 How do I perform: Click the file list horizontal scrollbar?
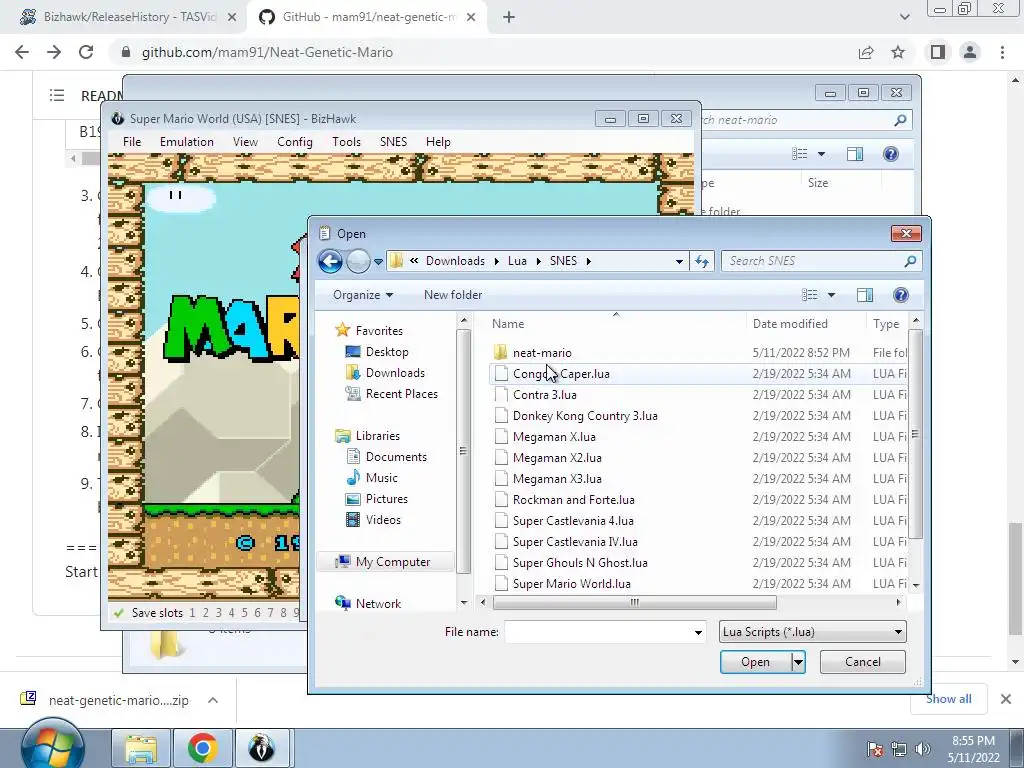coord(634,602)
